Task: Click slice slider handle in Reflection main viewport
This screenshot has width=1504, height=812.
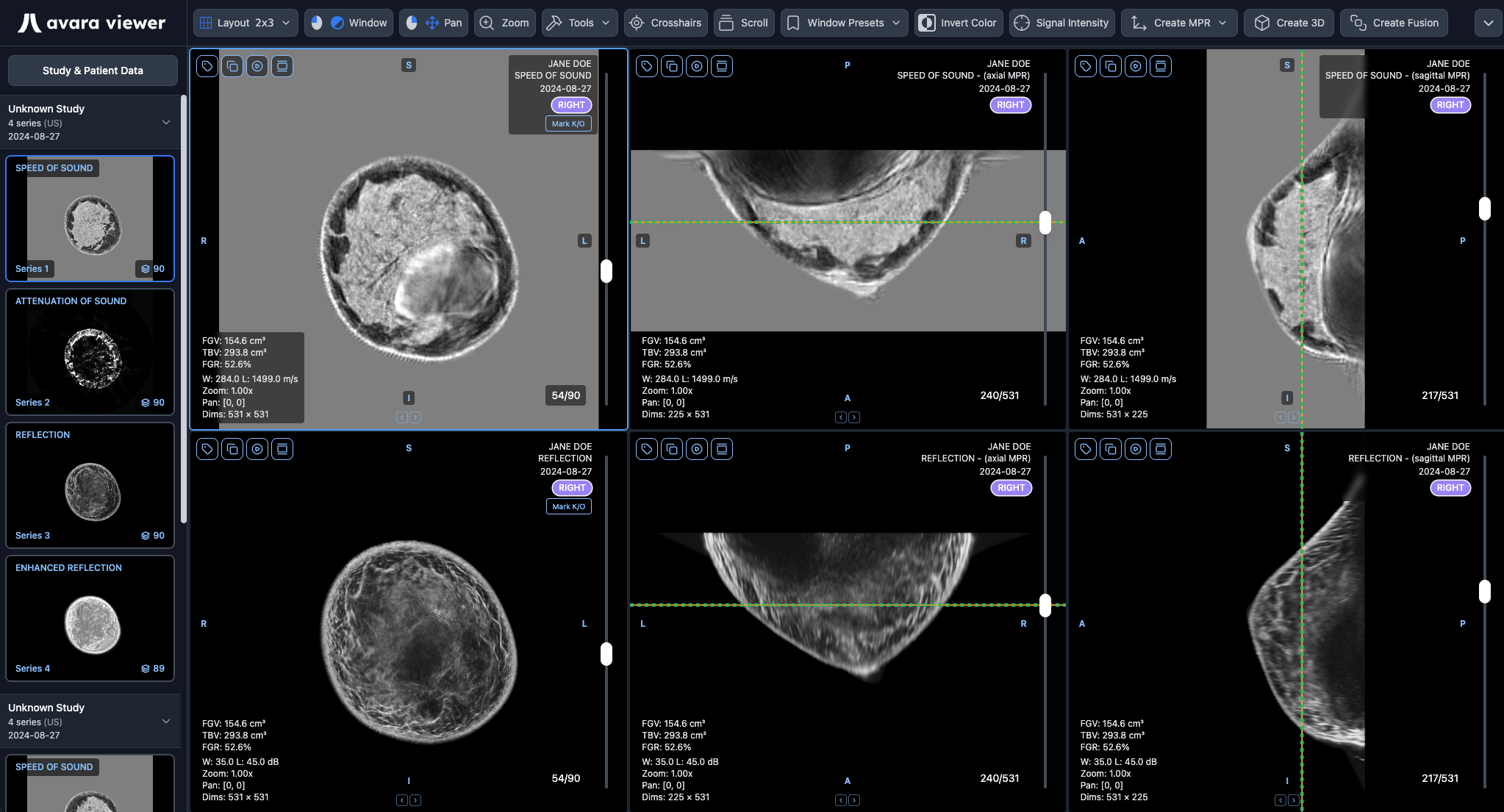Action: [606, 654]
